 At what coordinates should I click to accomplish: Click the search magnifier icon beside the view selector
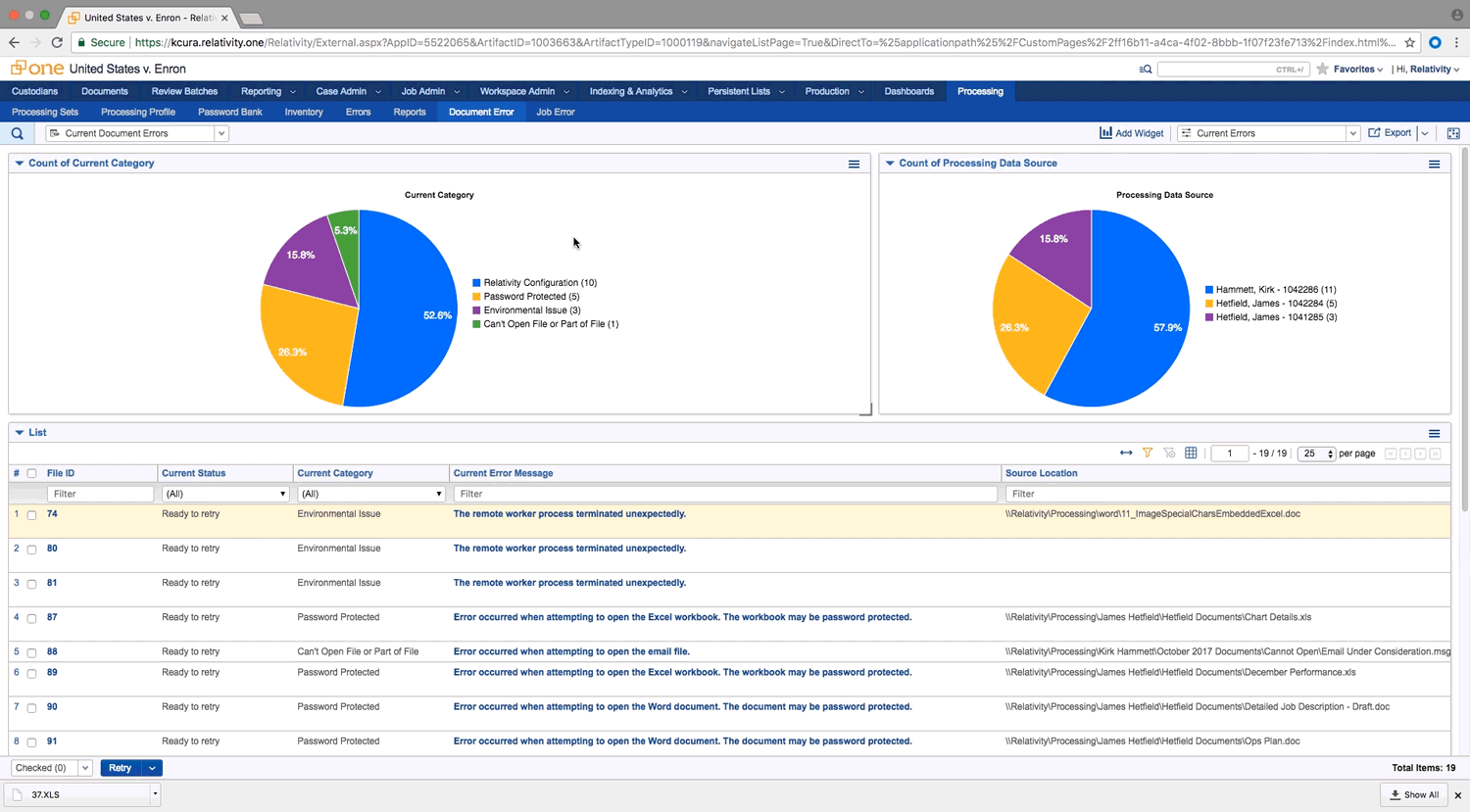coord(18,133)
